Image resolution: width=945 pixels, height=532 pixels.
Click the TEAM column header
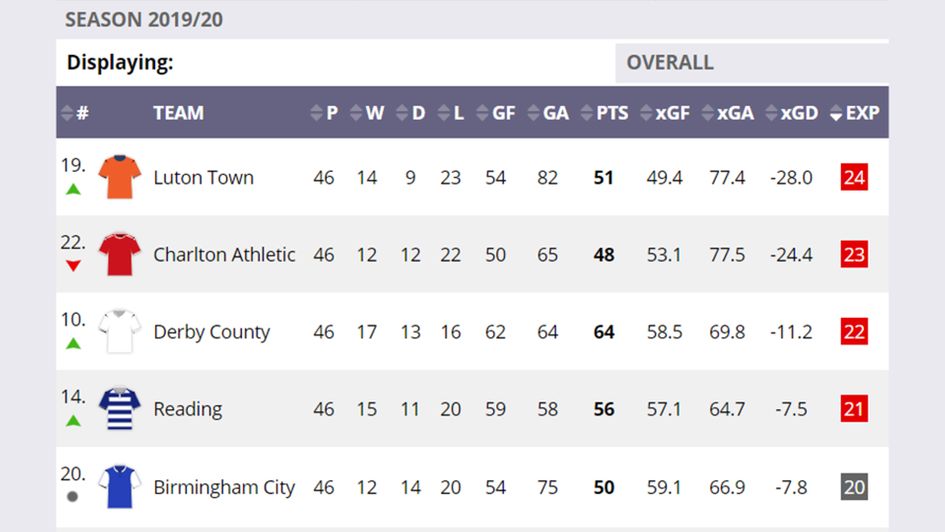[x=178, y=113]
